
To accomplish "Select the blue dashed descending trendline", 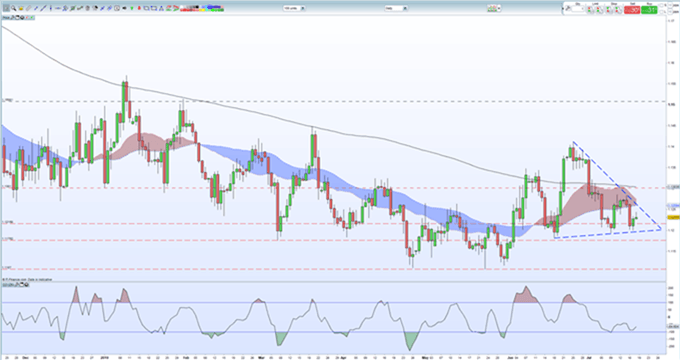I will (x=616, y=184).
